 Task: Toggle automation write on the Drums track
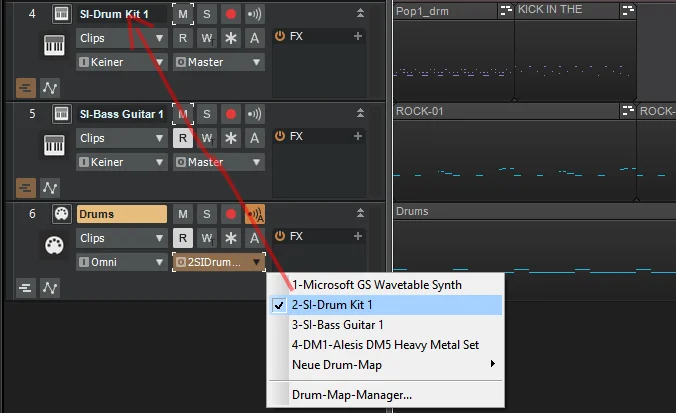pos(207,238)
